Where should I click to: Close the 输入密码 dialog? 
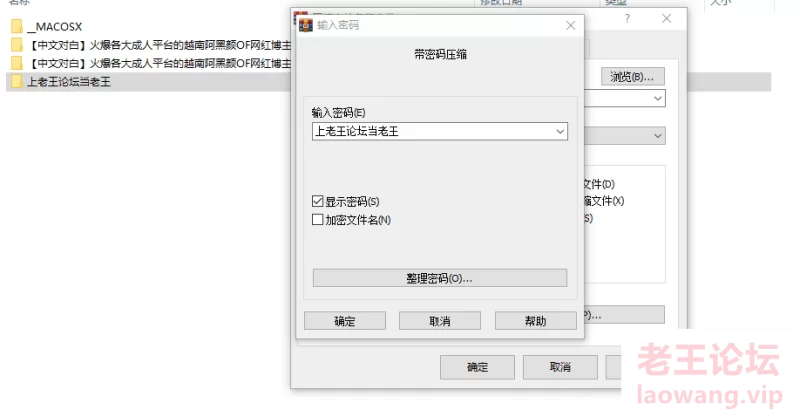tap(570, 26)
